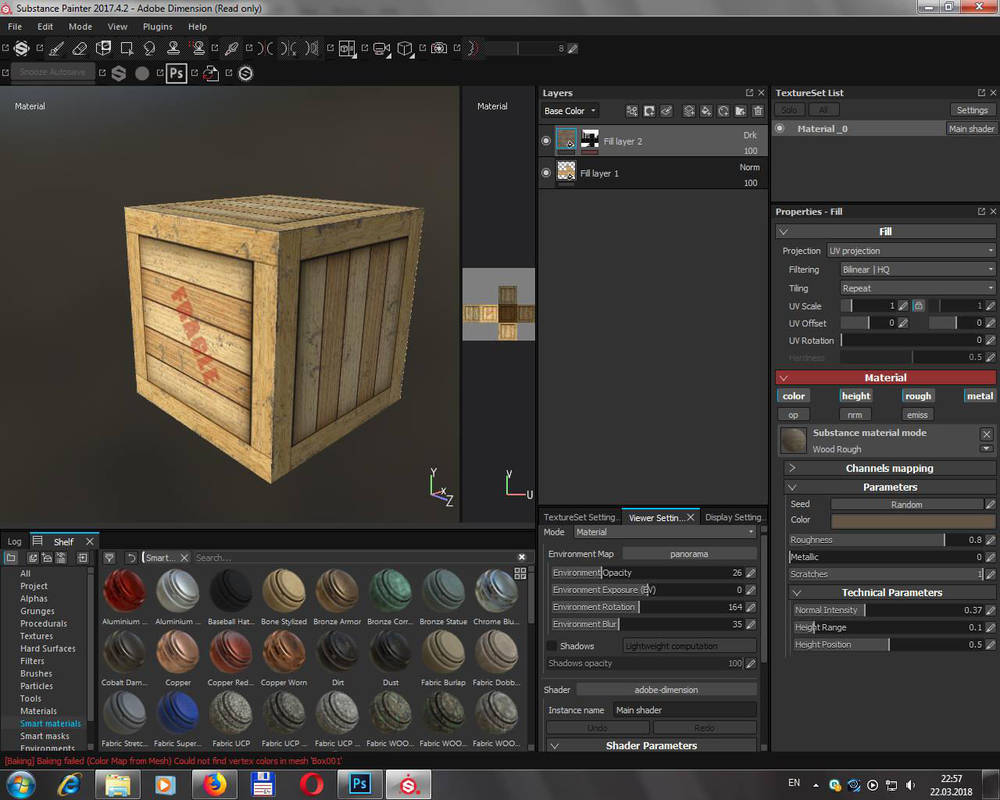Enable the Shadows checkbox
The image size is (1000, 800).
[552, 646]
